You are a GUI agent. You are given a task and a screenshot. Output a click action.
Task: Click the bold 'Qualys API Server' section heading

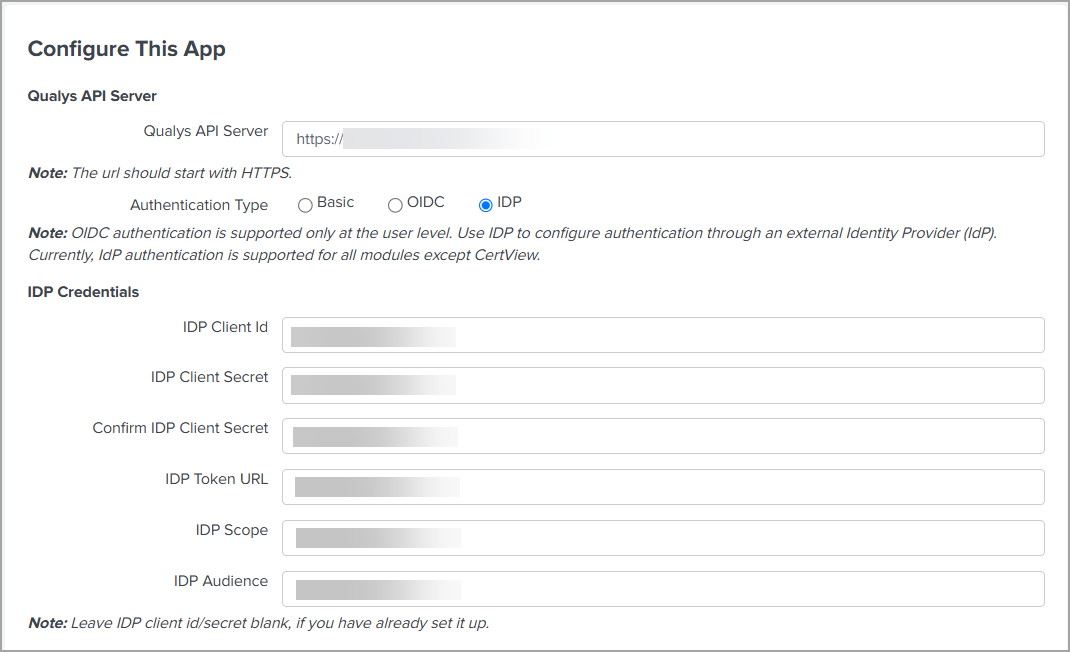pyautogui.click(x=92, y=96)
